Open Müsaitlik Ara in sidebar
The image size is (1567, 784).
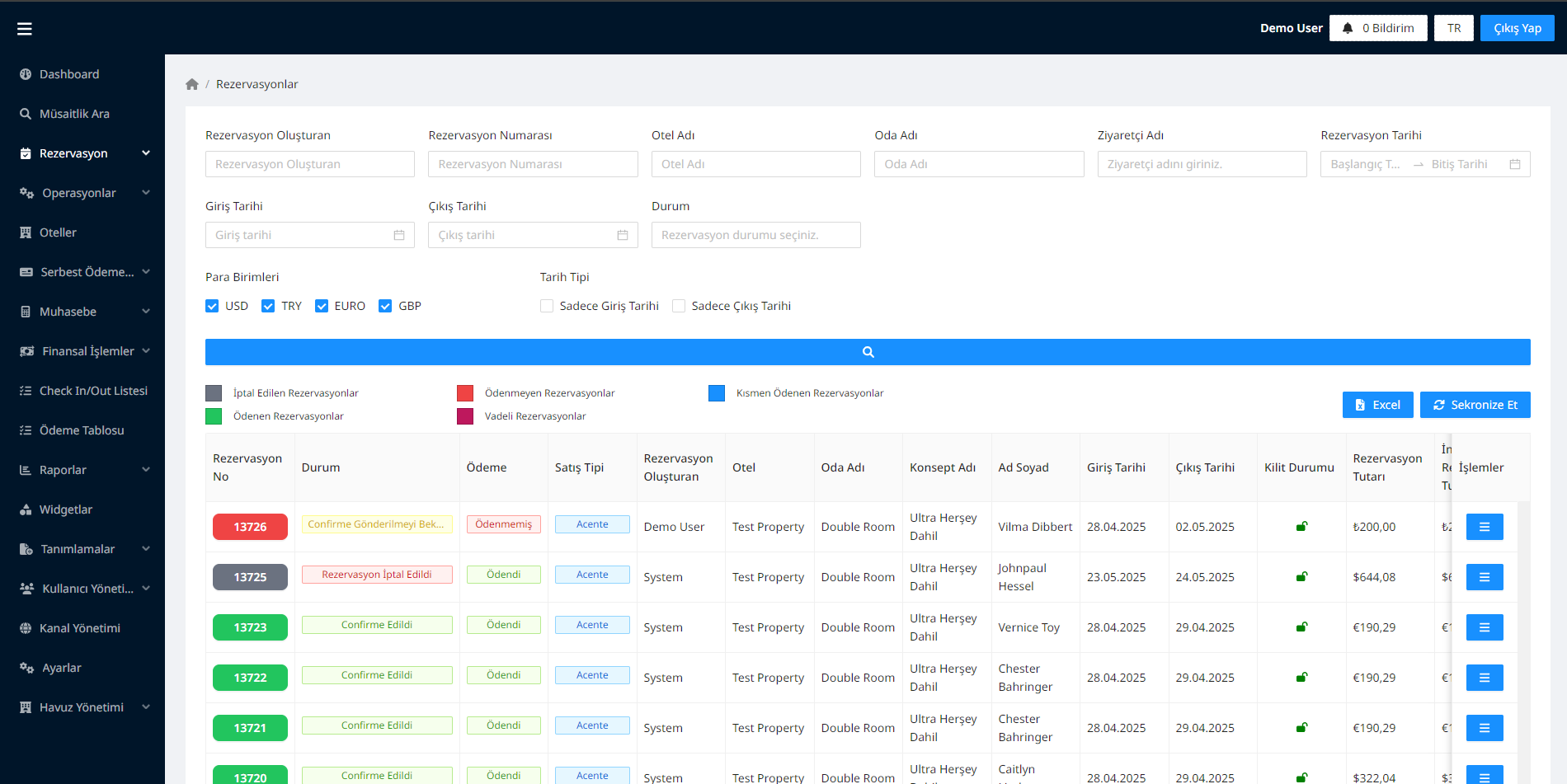click(74, 114)
